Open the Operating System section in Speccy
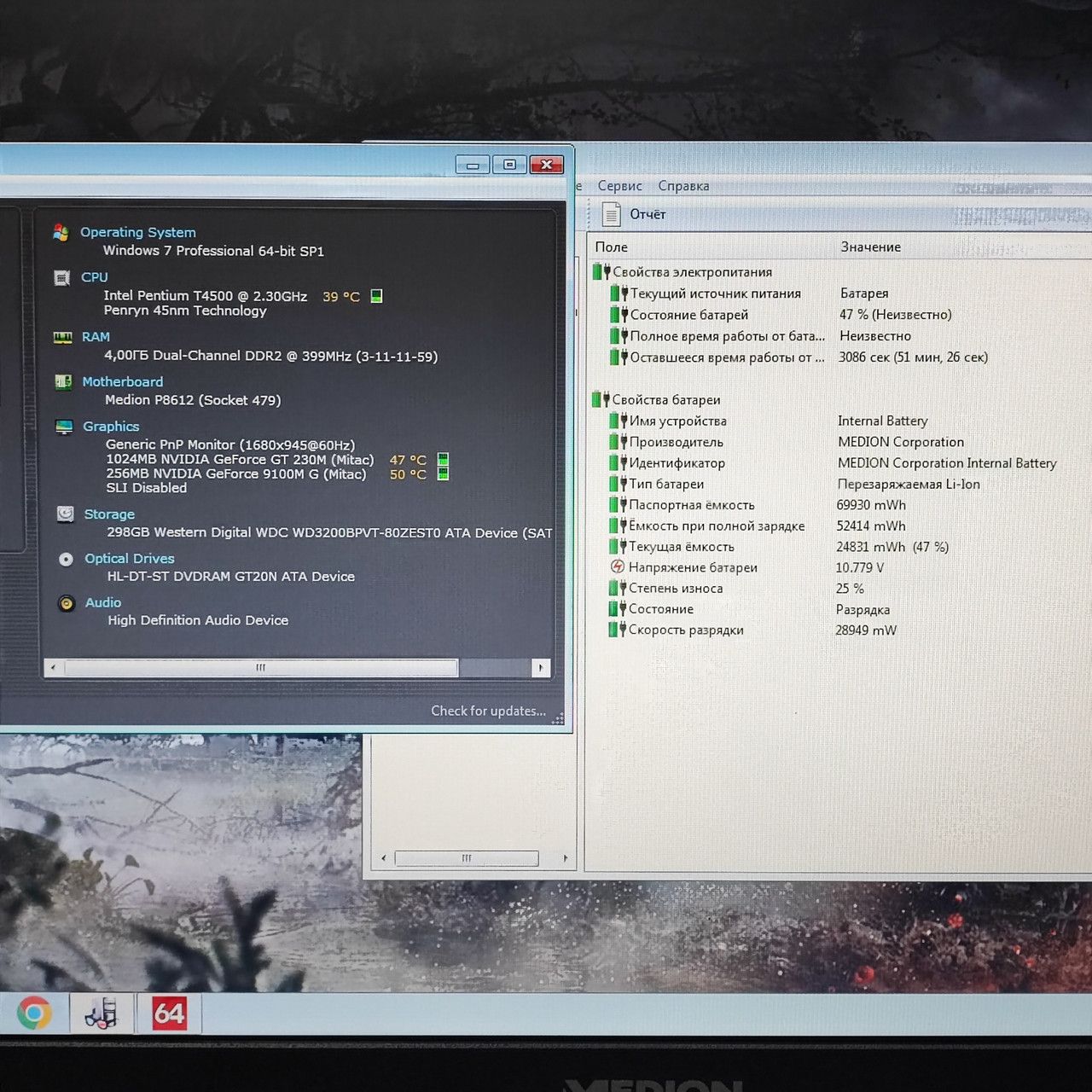The image size is (1092, 1092). click(137, 232)
